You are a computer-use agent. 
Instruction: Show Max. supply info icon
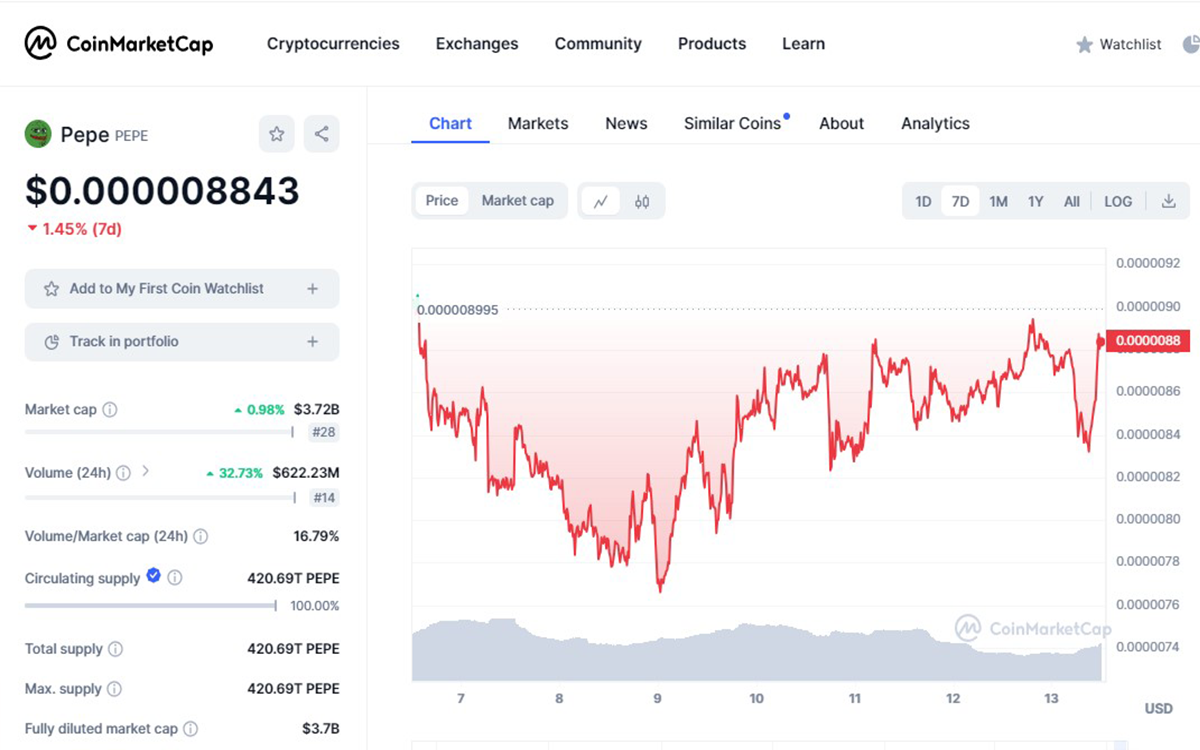tap(114, 689)
